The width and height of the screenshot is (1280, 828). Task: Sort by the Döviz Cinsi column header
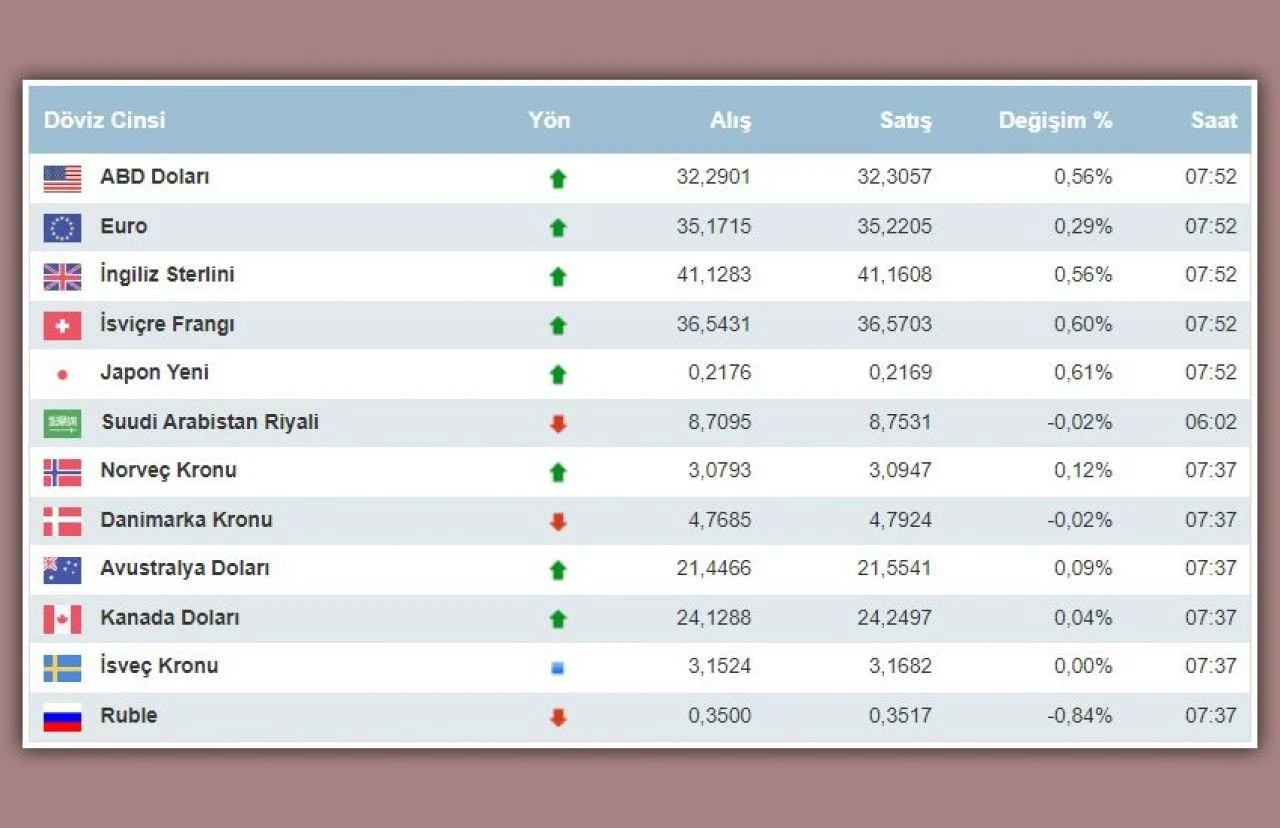tap(104, 120)
